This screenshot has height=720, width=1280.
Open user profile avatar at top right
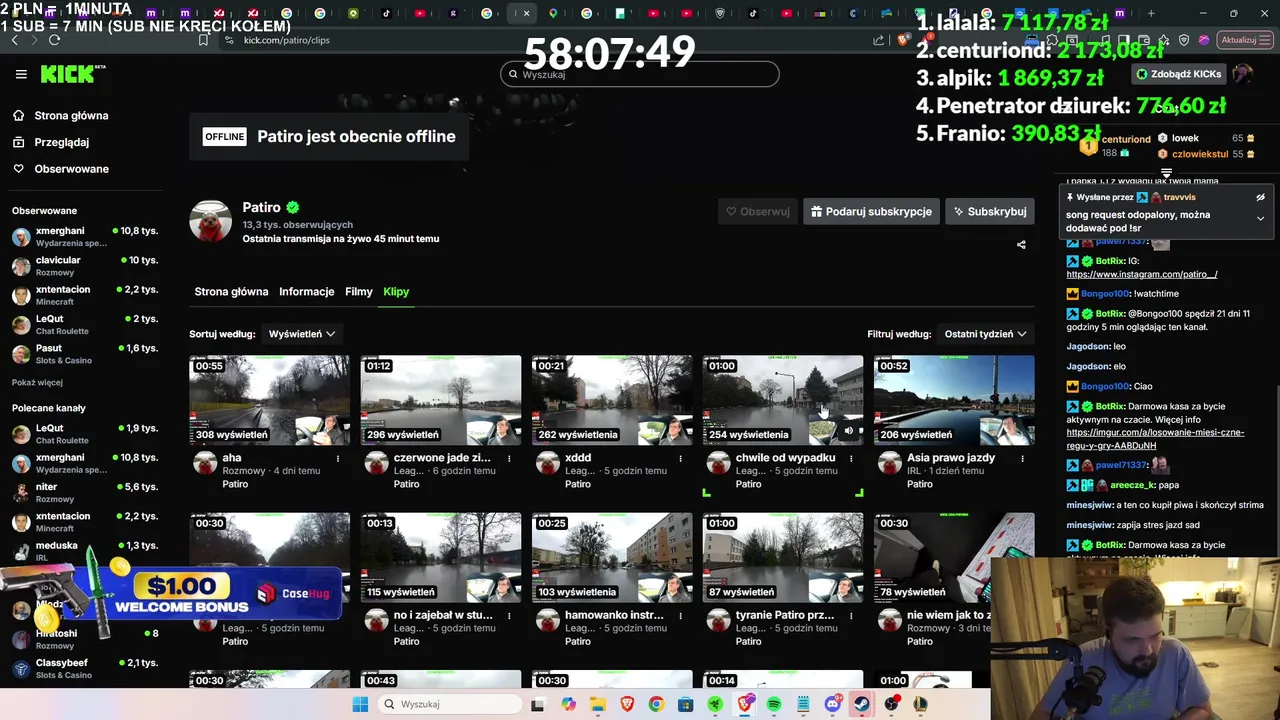[x=1243, y=74]
